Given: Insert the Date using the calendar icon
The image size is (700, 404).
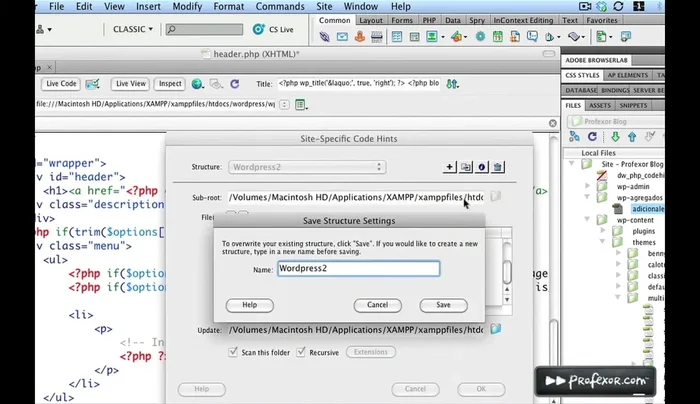Looking at the screenshot, I should (x=497, y=37).
